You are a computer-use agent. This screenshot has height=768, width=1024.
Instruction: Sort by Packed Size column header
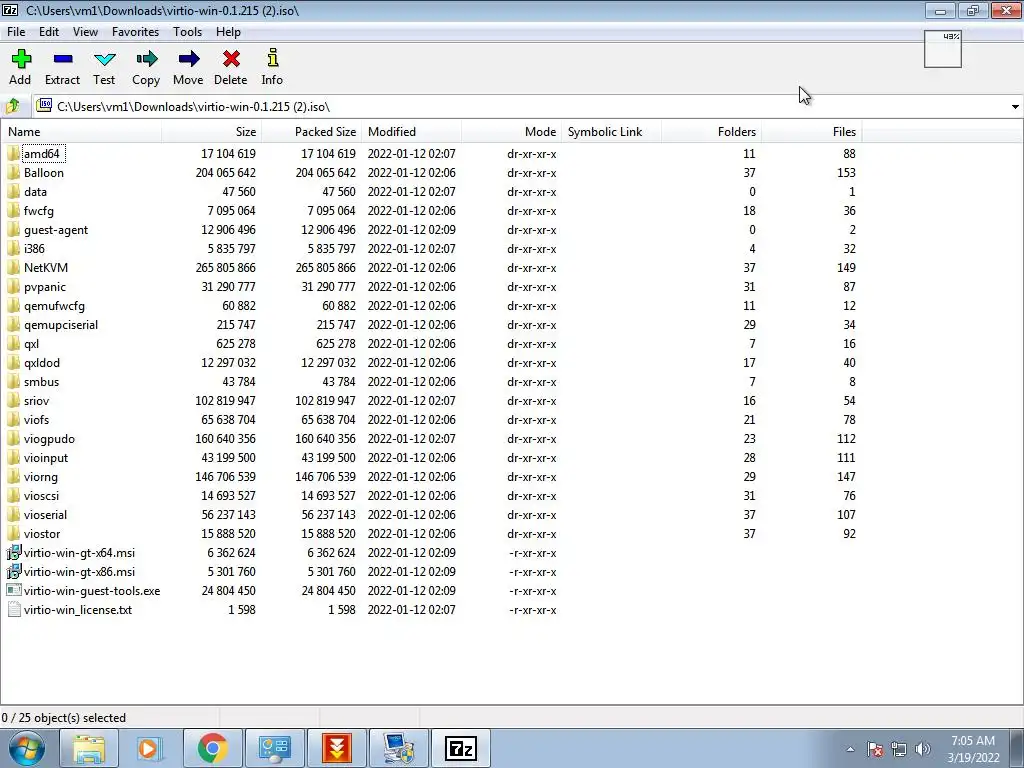[312, 132]
